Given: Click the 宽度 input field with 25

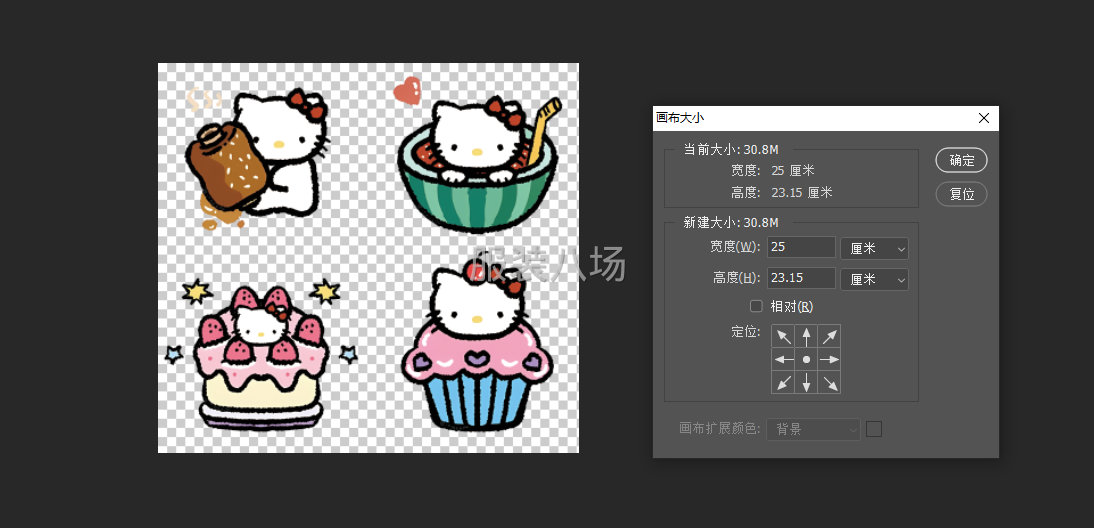Looking at the screenshot, I should (801, 247).
